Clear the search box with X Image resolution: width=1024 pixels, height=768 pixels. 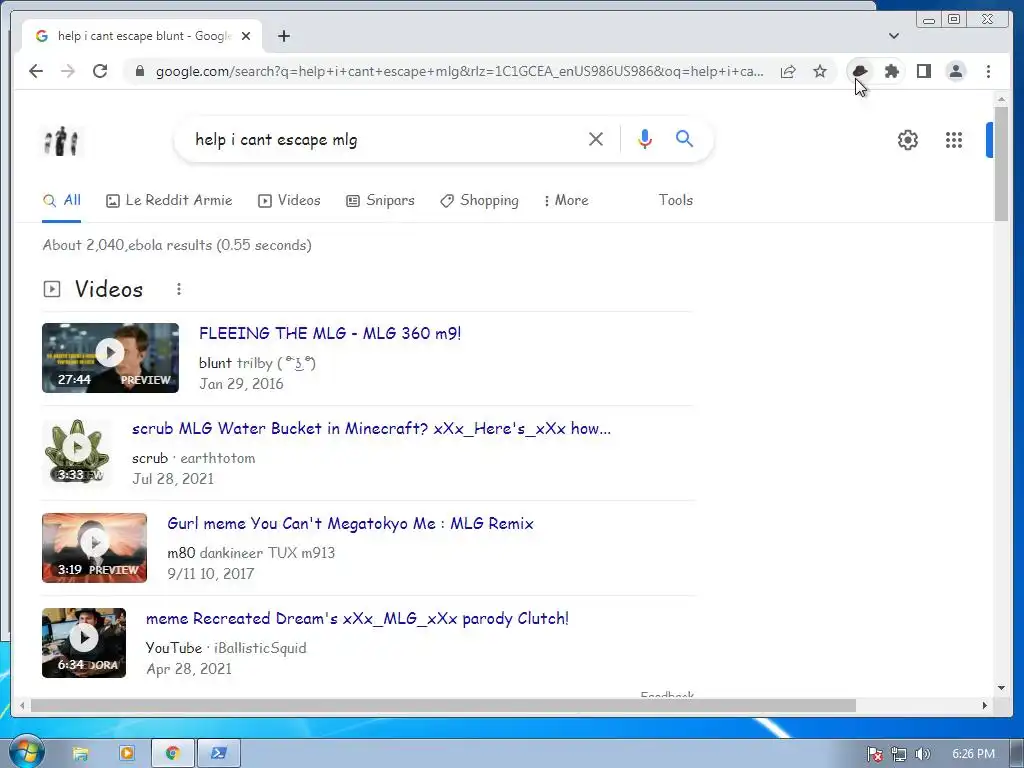click(596, 139)
